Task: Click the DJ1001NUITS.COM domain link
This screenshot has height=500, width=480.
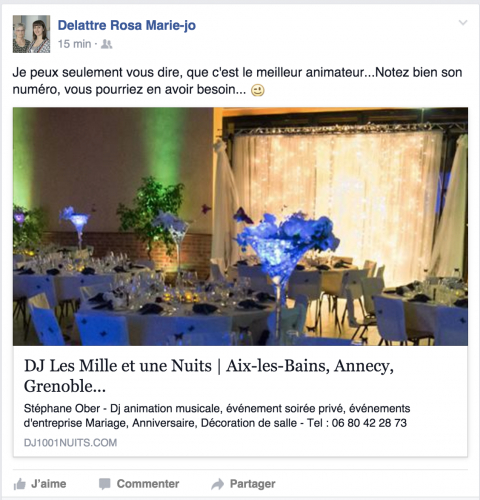Action: click(70, 443)
